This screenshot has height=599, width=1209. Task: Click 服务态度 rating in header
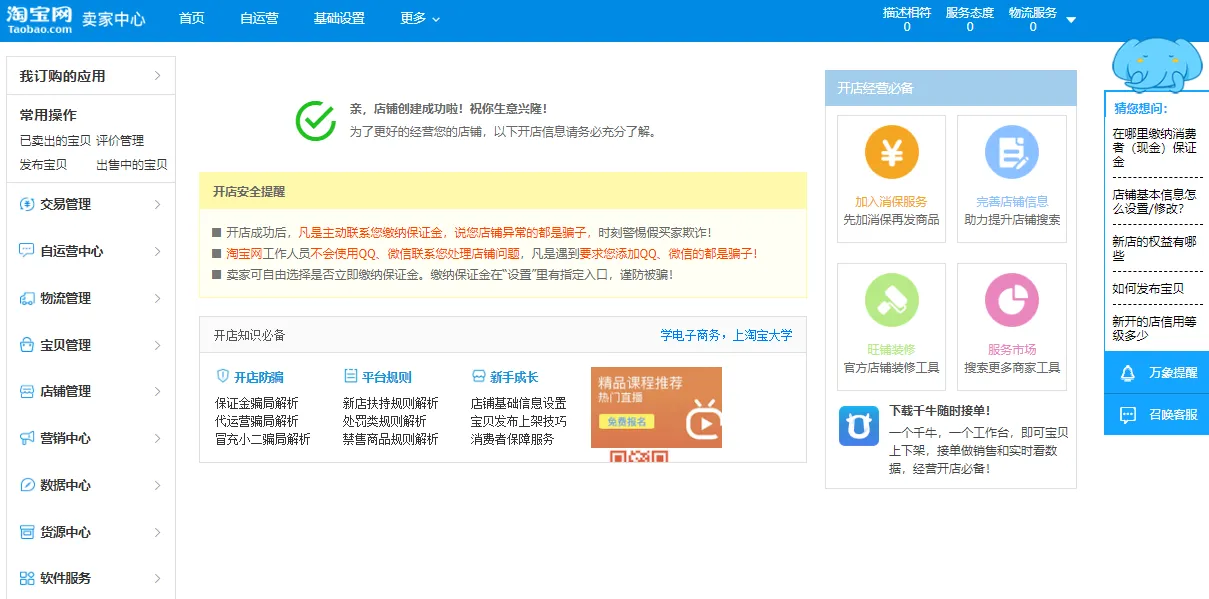point(969,19)
